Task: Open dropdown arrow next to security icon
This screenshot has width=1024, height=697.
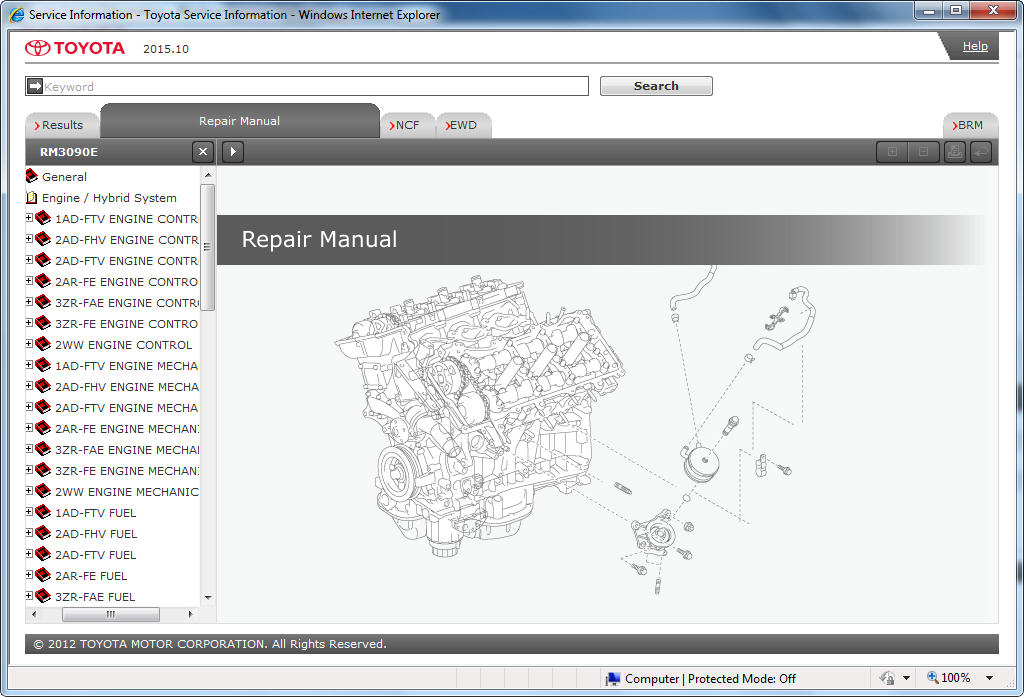Action: (x=906, y=678)
